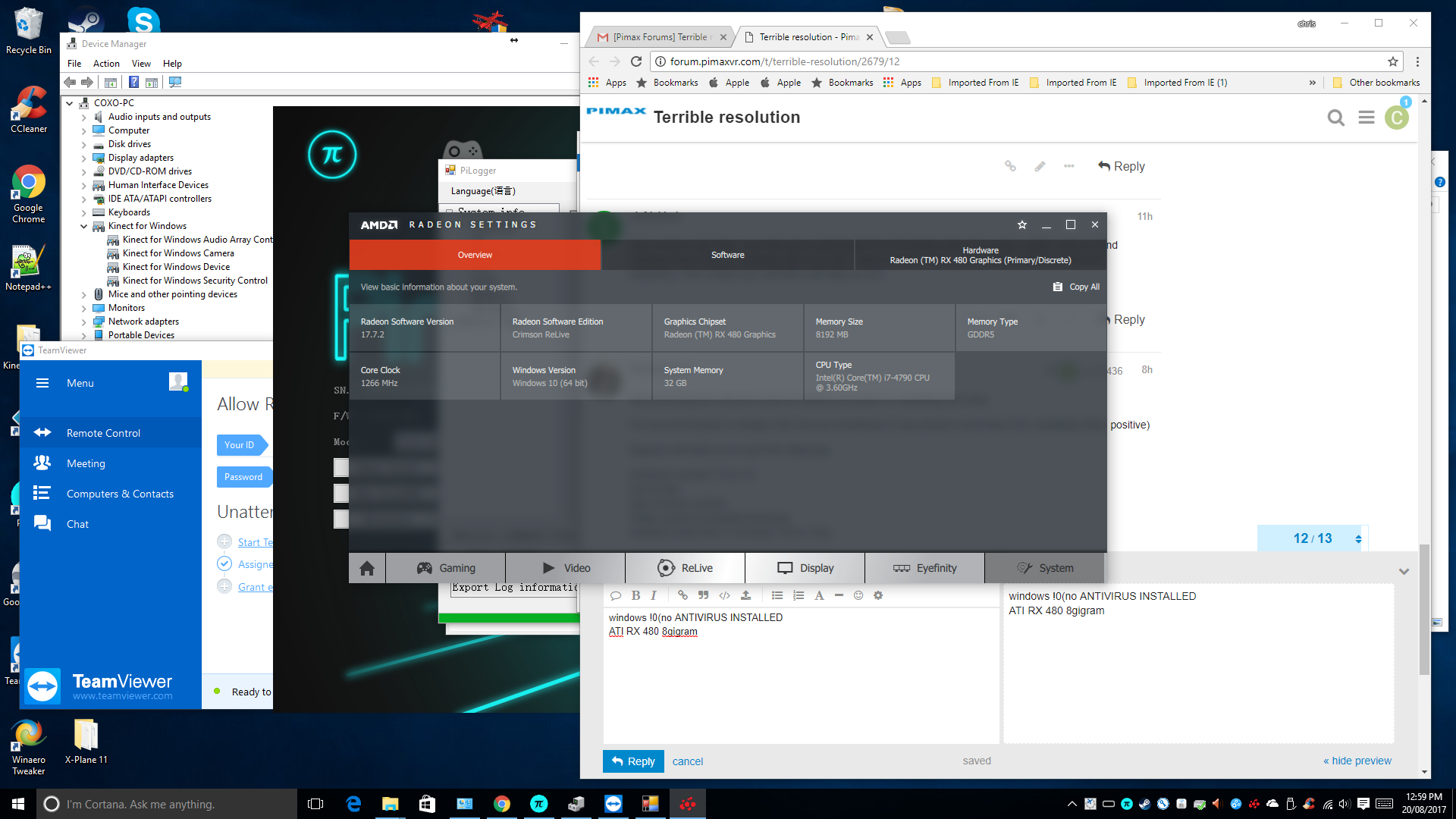This screenshot has width=1456, height=819.
Task: Open the Display tab in Radeon Settings
Action: (x=805, y=568)
